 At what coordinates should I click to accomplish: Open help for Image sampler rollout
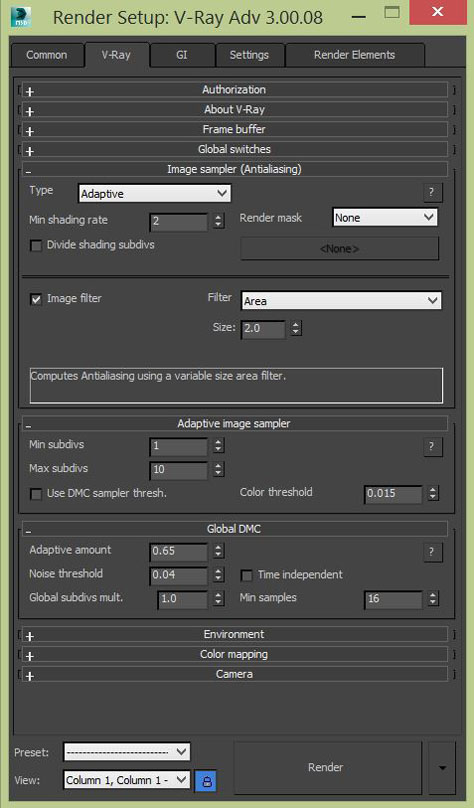pyautogui.click(x=432, y=193)
